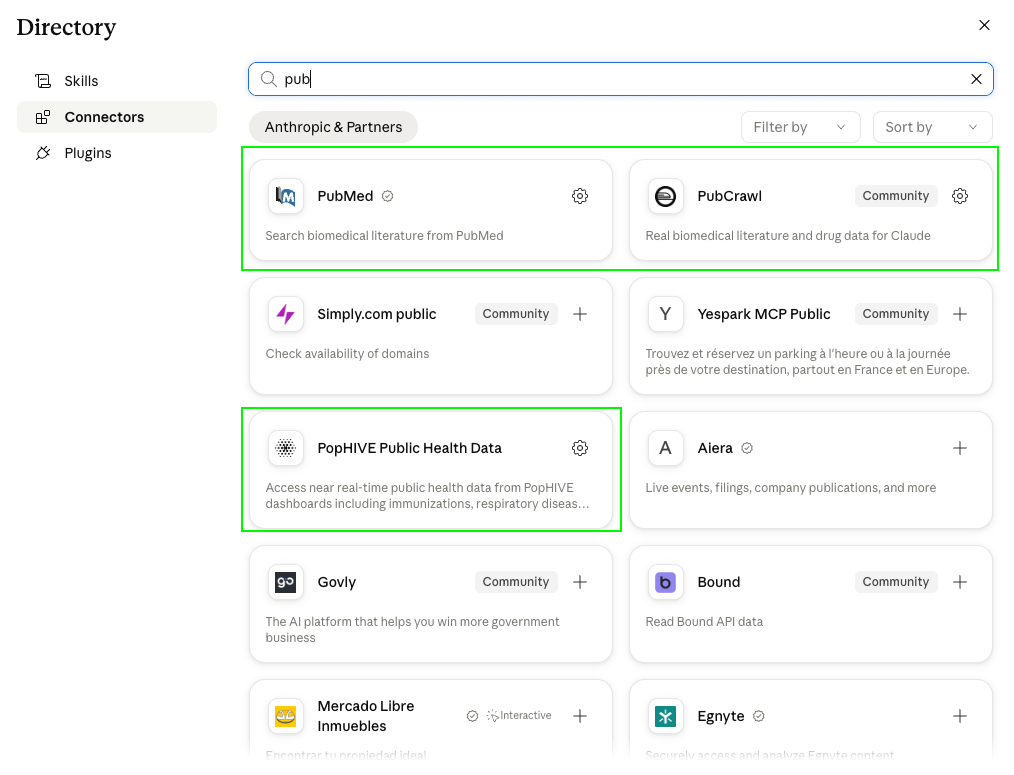
Task: Click 'Check availability of domains' description
Action: (347, 353)
